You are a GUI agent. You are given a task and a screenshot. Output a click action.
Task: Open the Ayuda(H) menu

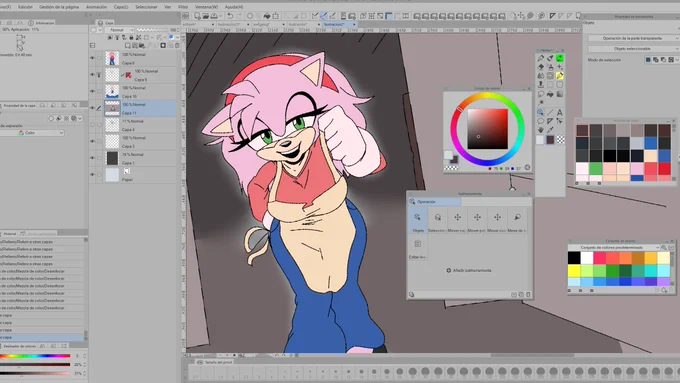234,7
